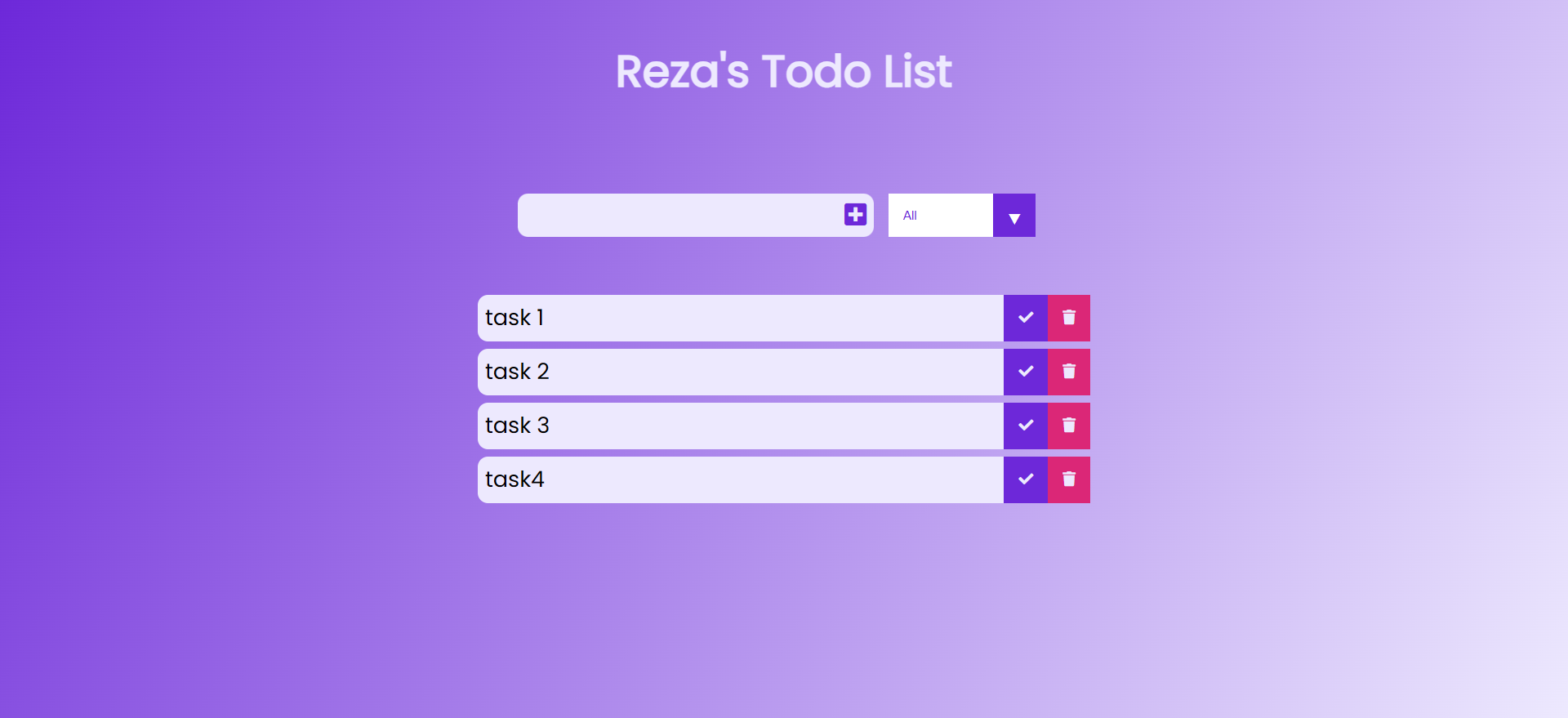Click the task4 item label
Screen dimensions: 1568x718
tap(514, 479)
